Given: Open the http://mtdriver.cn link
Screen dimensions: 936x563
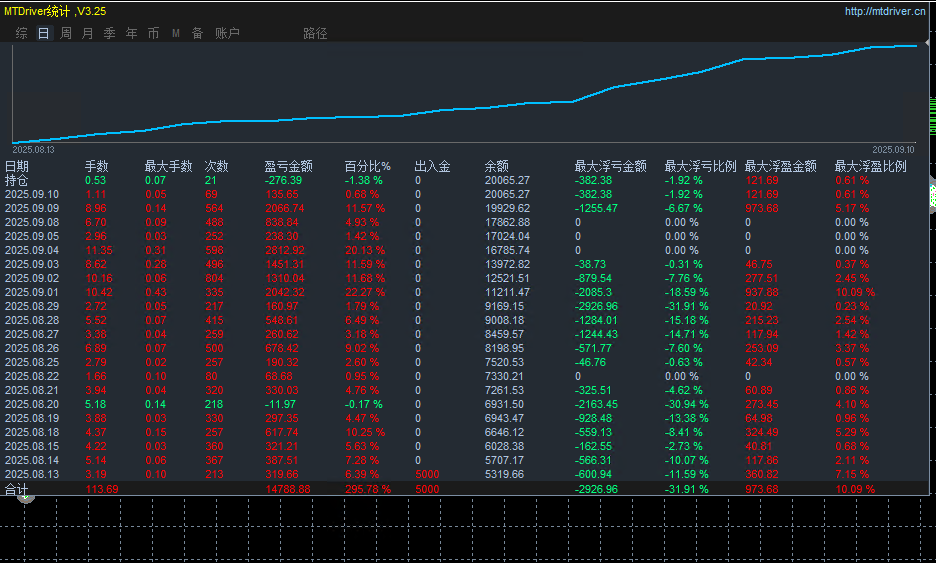Looking at the screenshot, I should point(885,11).
